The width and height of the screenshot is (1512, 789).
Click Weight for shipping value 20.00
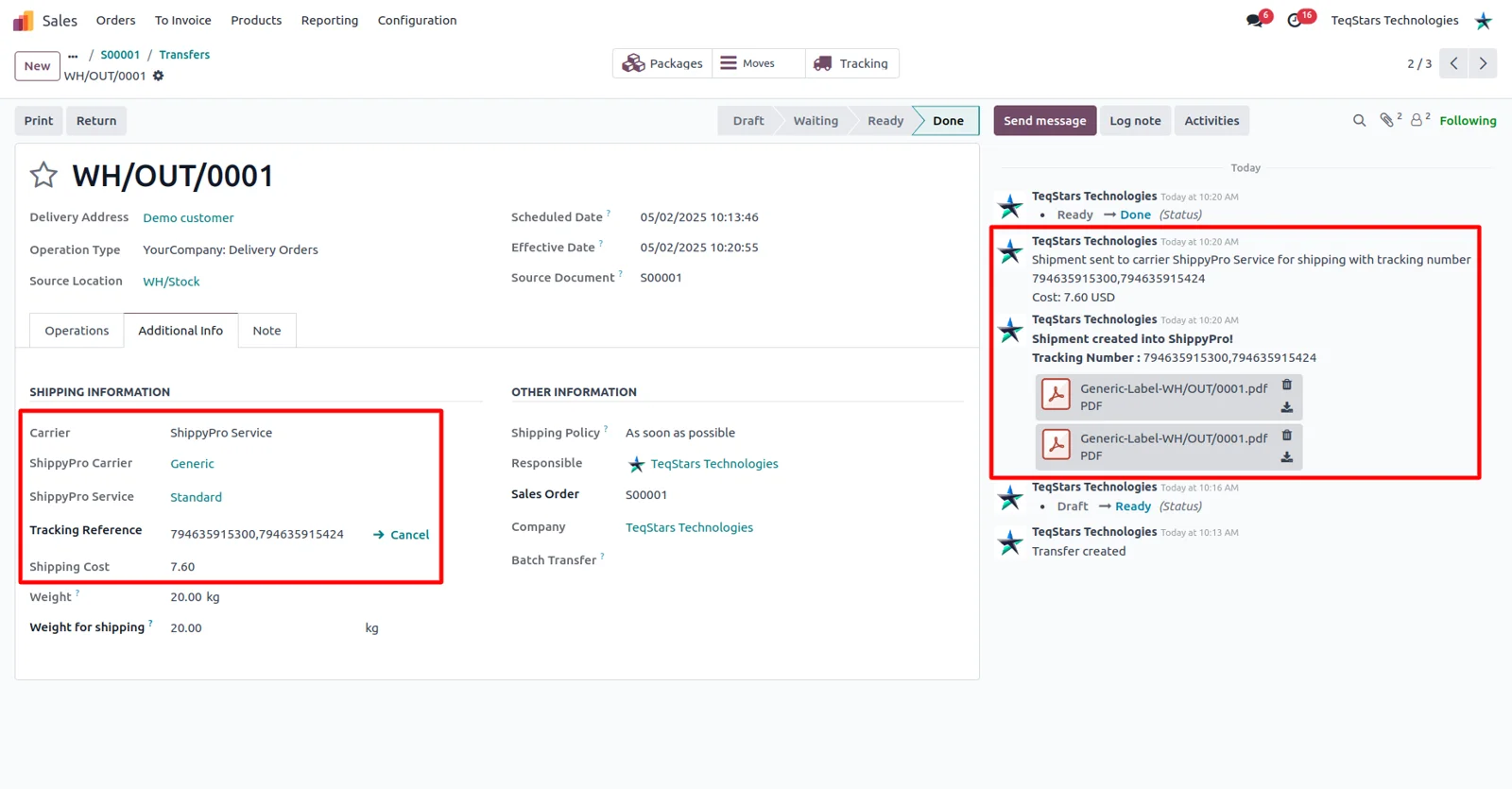pyautogui.click(x=186, y=627)
